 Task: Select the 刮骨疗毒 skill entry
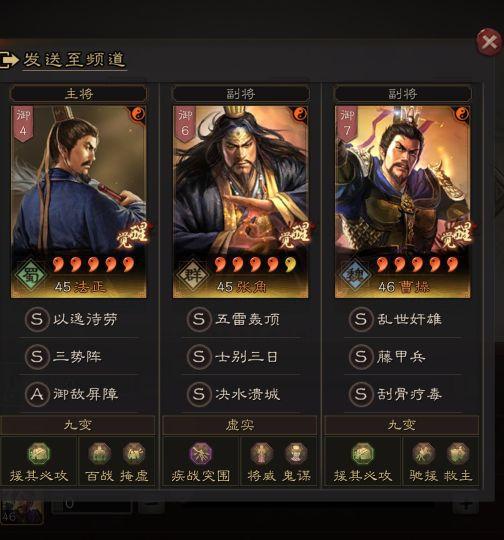click(x=403, y=394)
